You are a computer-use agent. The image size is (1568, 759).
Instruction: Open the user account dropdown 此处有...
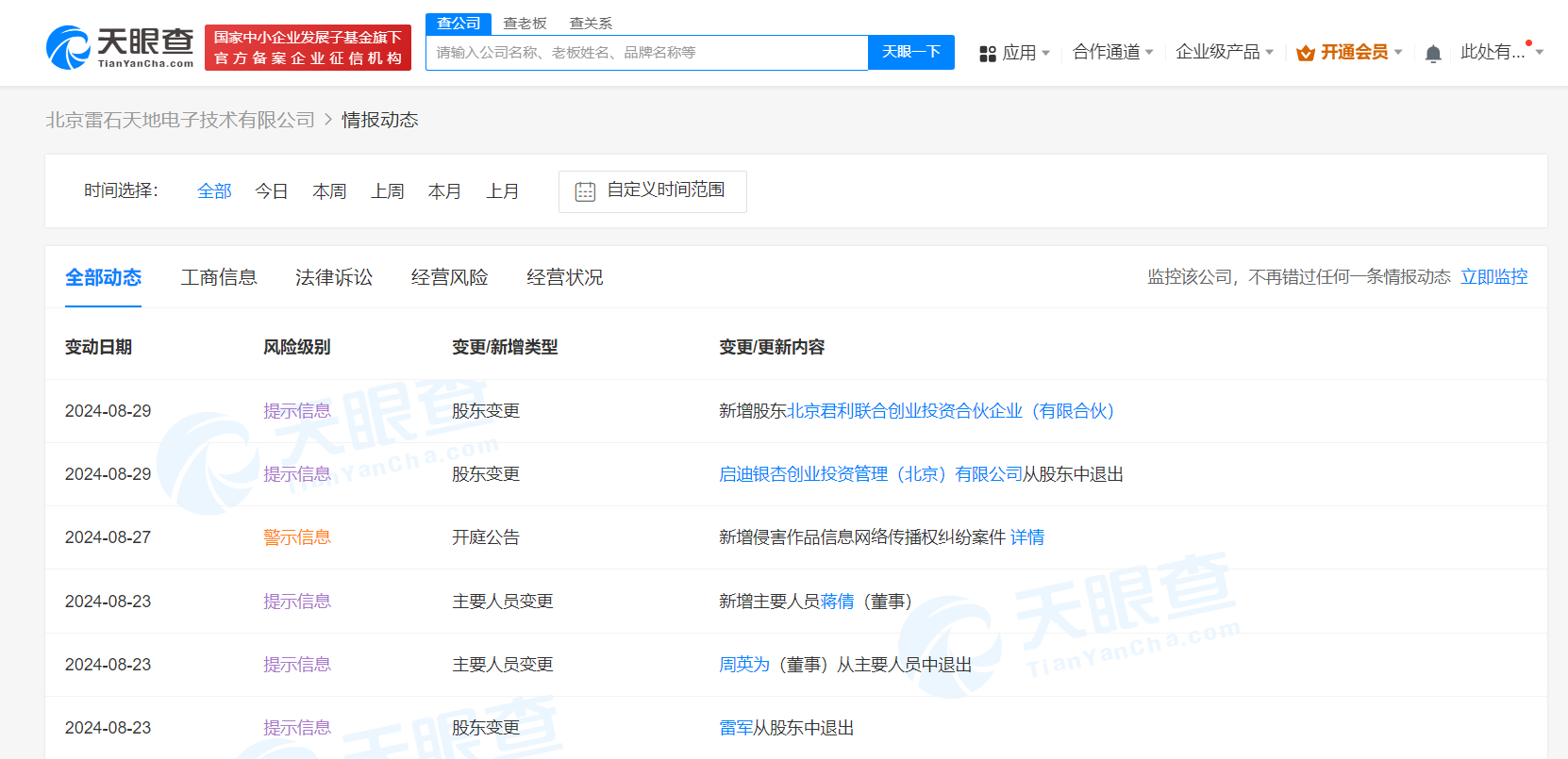(x=1501, y=52)
